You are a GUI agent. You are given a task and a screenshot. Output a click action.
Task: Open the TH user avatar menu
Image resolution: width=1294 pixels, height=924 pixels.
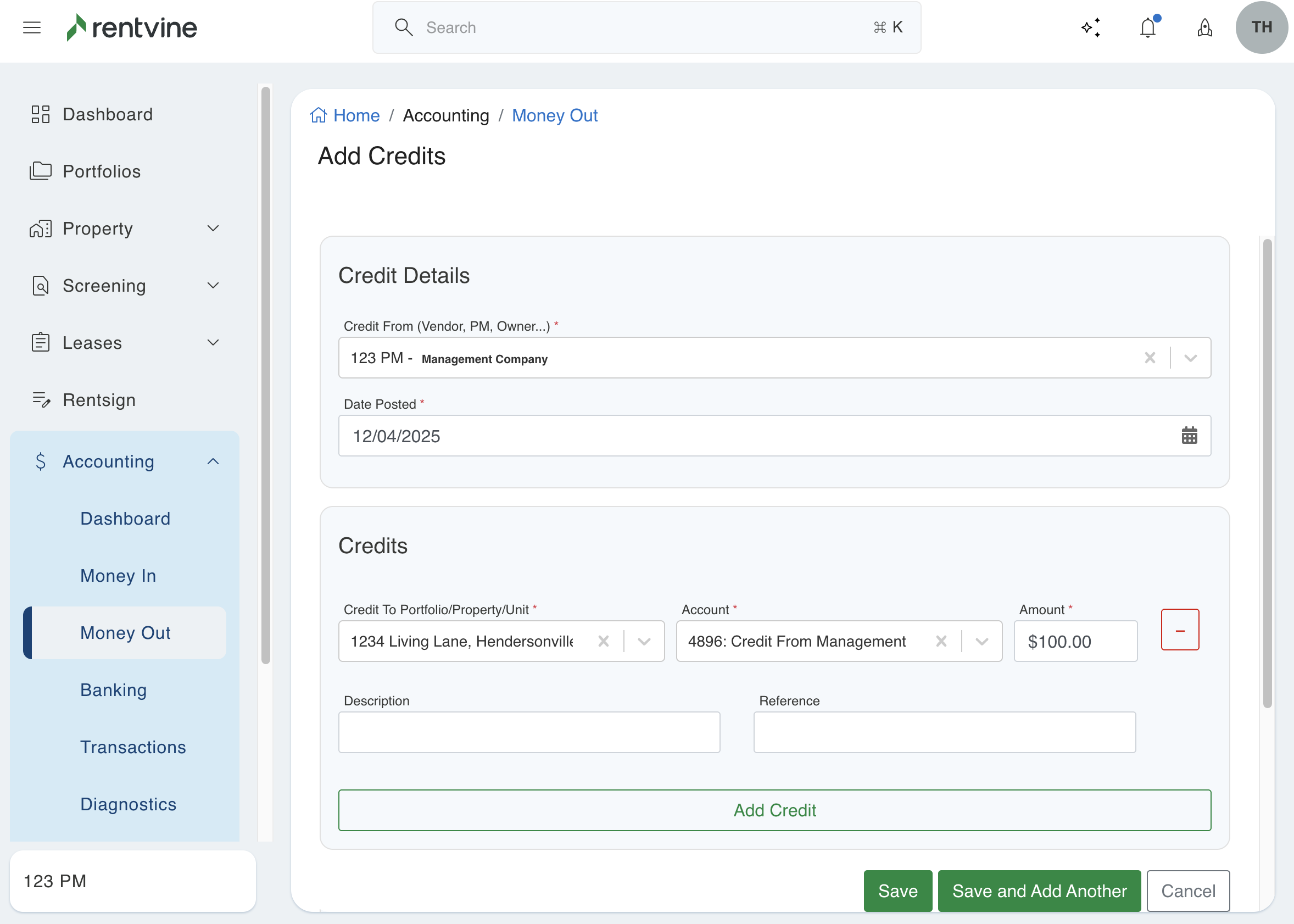[1261, 27]
